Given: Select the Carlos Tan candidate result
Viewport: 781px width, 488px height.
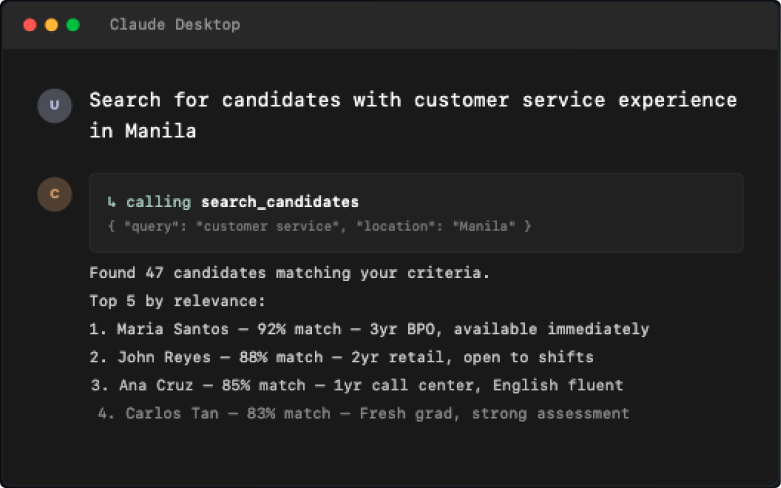Looking at the screenshot, I should tap(364, 413).
